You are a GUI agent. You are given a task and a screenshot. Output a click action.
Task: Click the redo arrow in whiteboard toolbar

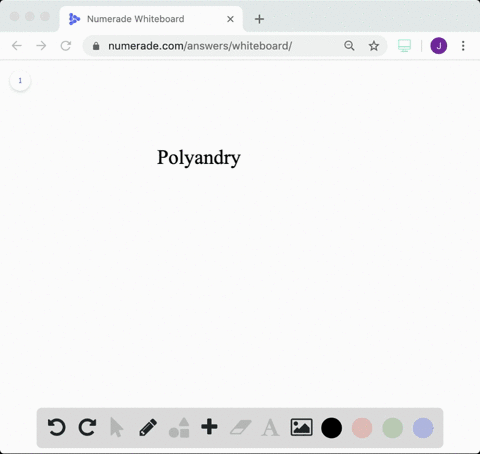point(87,427)
